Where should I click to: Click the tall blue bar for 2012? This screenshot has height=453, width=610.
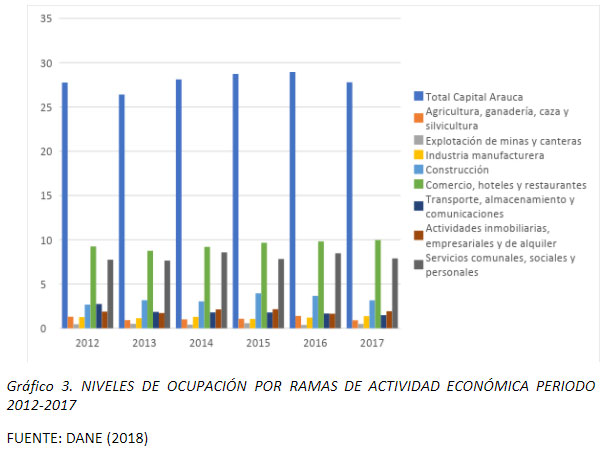coord(65,205)
